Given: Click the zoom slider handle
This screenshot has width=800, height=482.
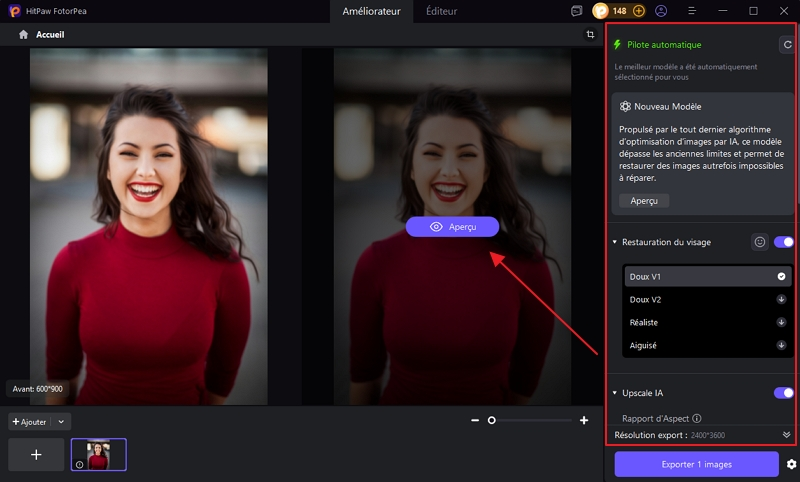Looking at the screenshot, I should (x=491, y=421).
